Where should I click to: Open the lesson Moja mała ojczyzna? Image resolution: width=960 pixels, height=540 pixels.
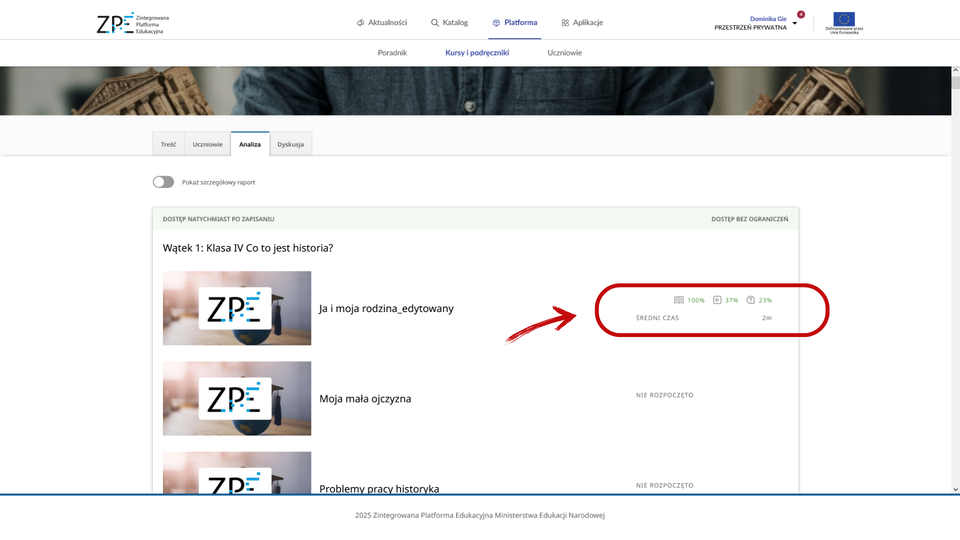(x=365, y=399)
